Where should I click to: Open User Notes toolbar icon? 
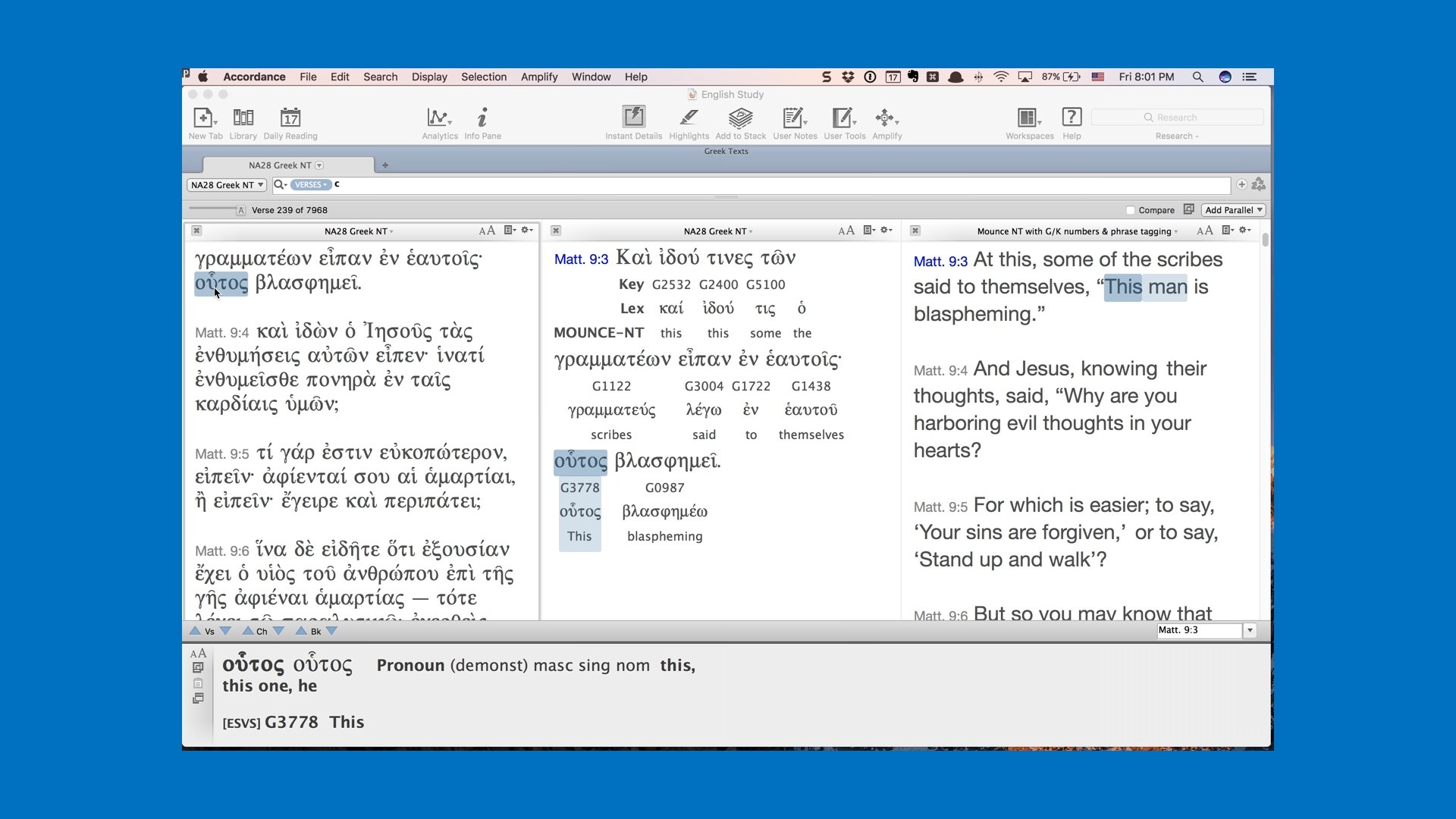(793, 118)
